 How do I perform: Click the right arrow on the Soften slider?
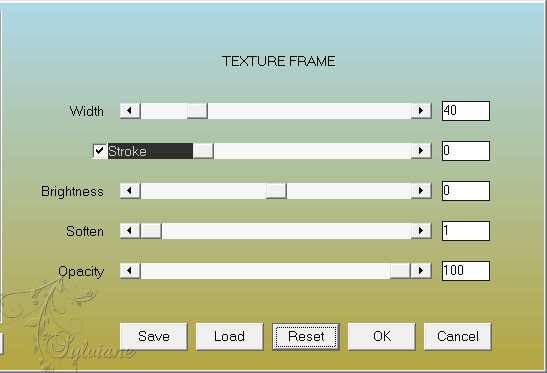(421, 231)
